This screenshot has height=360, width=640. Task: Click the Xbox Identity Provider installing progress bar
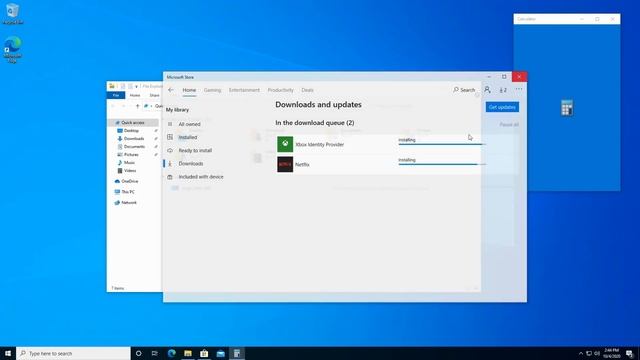pyautogui.click(x=442, y=144)
